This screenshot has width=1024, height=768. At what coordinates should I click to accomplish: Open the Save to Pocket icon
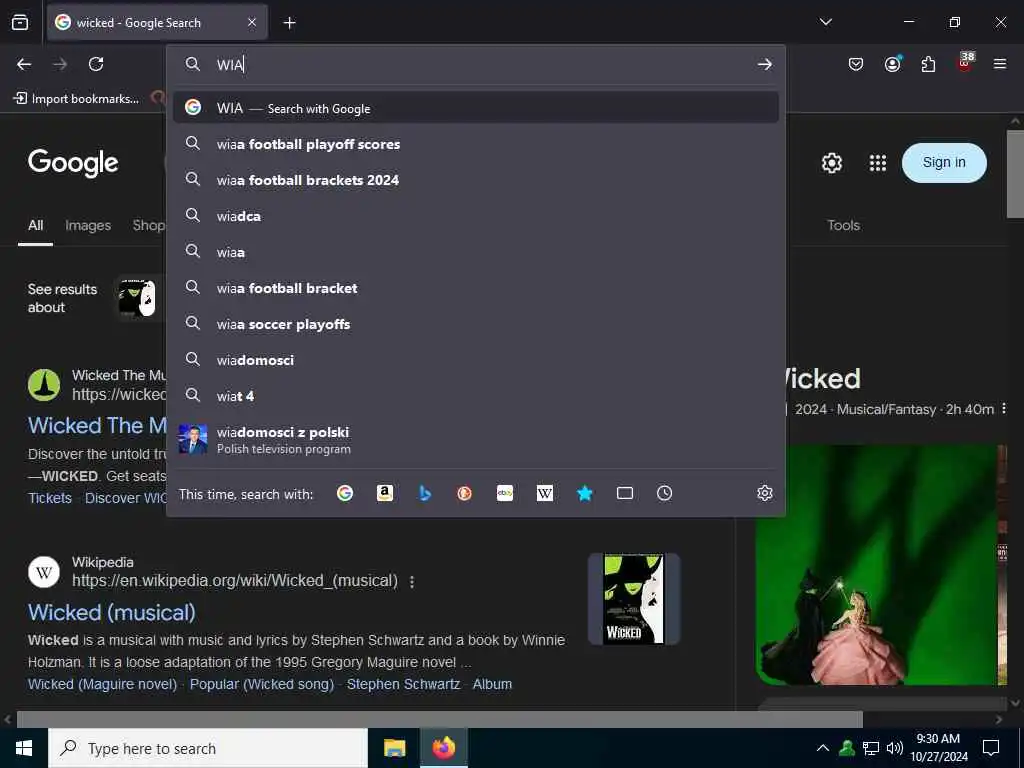[856, 64]
